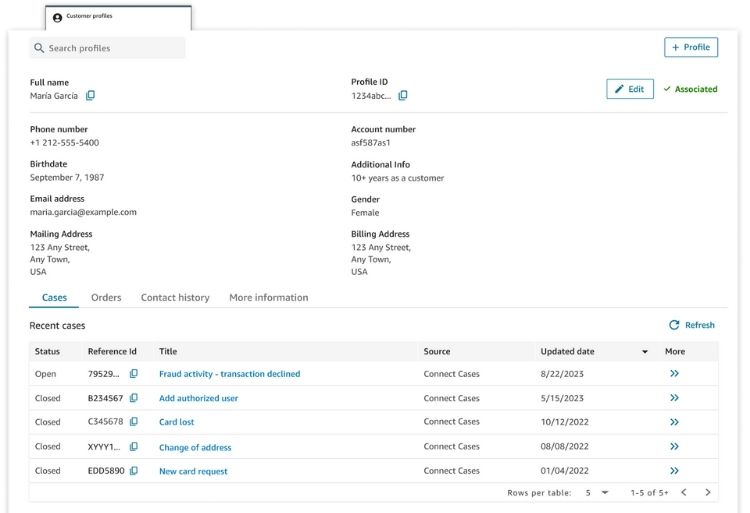The image size is (750, 513).
Task: Switch to the Orders tab
Action: [x=106, y=298]
